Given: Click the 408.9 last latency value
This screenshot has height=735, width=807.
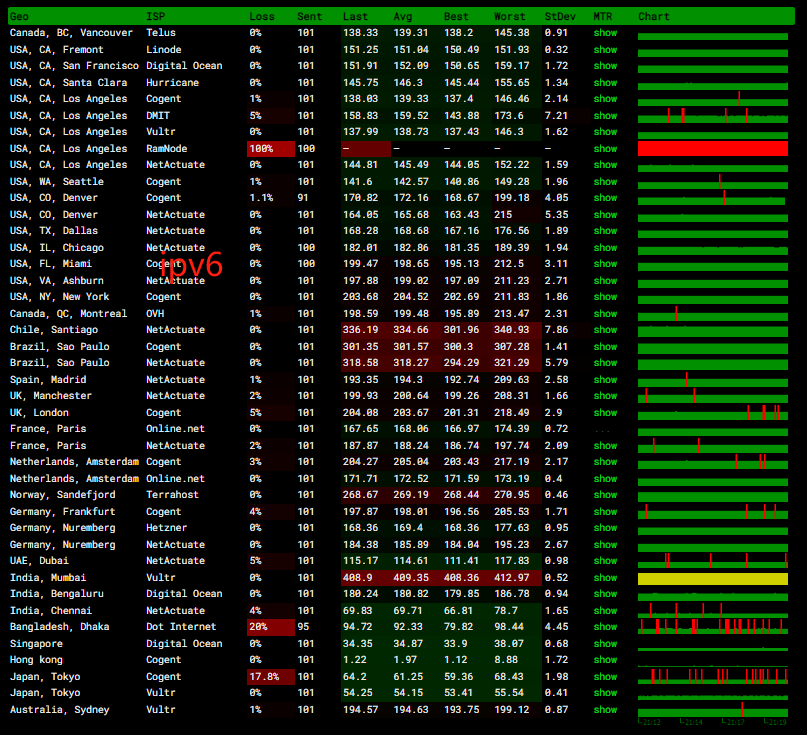Looking at the screenshot, I should coord(357,578).
